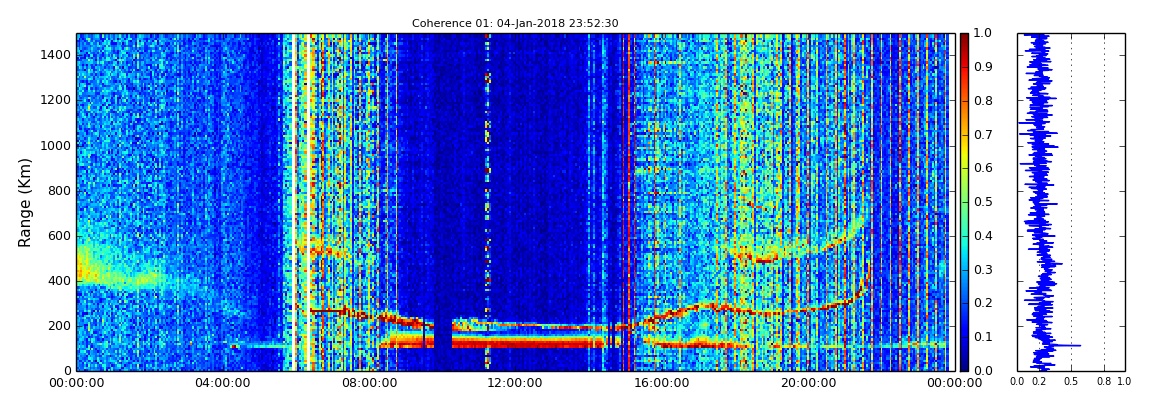Click the 0.5 tick under the profile plot
Screen dimensions: 1150x407
click(1072, 382)
